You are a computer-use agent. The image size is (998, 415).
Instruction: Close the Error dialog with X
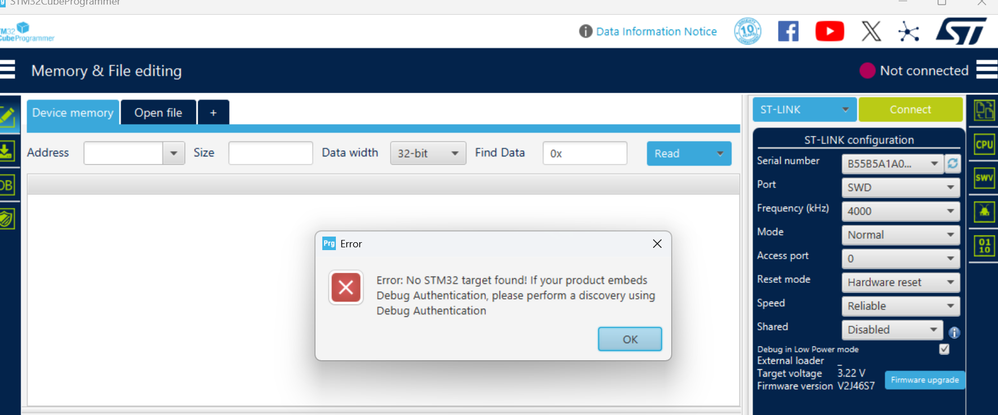point(657,244)
